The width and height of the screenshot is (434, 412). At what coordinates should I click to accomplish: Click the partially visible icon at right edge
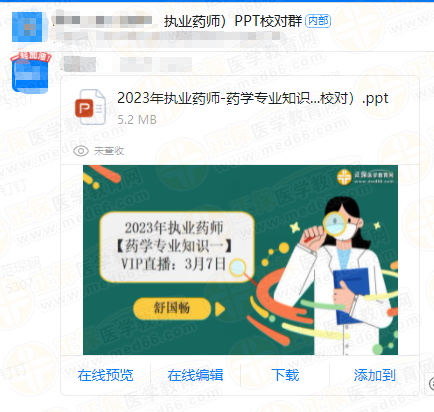tap(431, 384)
